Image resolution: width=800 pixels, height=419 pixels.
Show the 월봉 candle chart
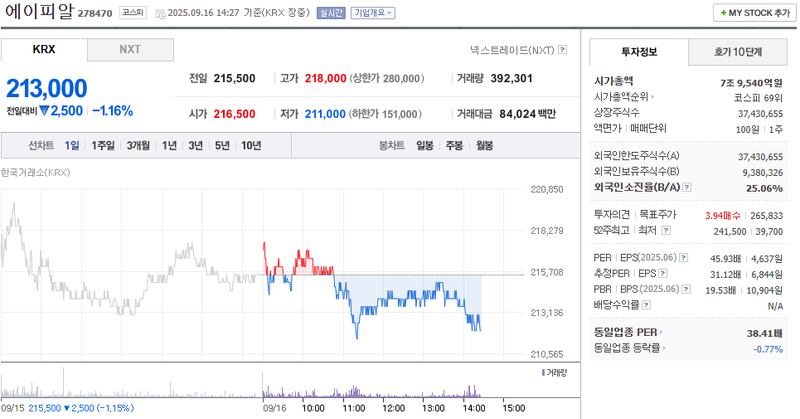pos(485,146)
